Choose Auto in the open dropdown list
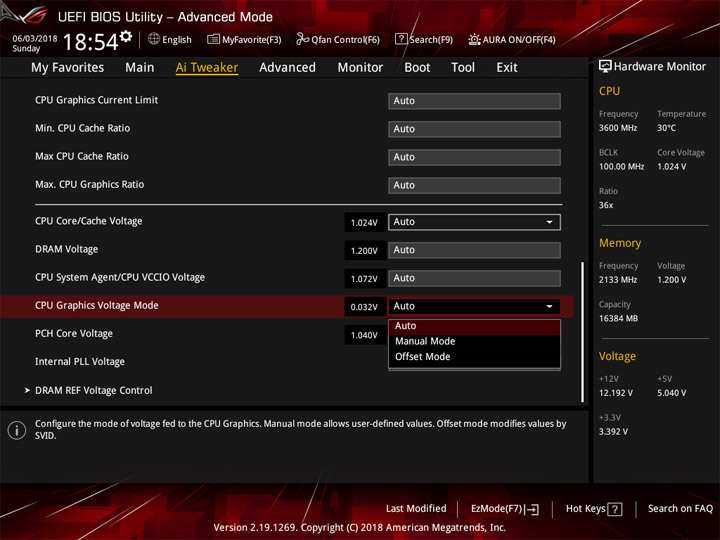 coord(474,326)
